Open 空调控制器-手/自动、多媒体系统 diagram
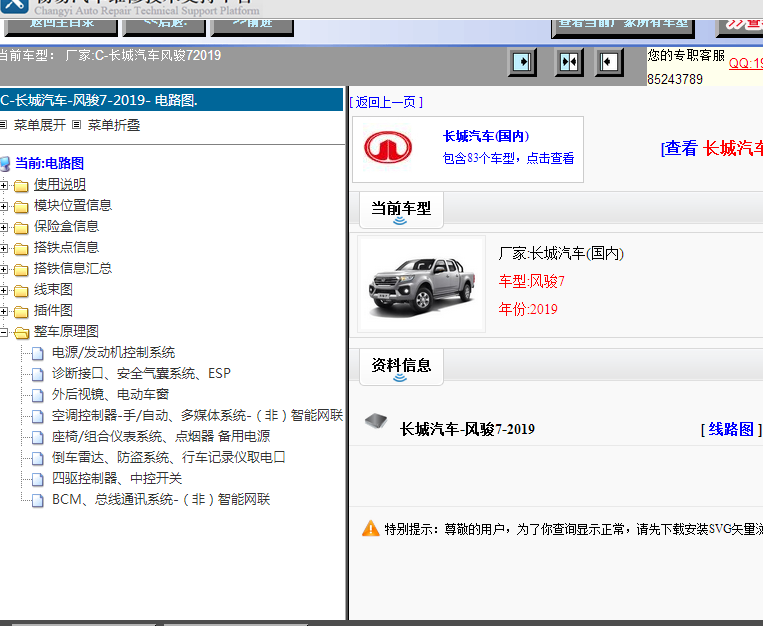The width and height of the screenshot is (763, 626). [x=197, y=415]
